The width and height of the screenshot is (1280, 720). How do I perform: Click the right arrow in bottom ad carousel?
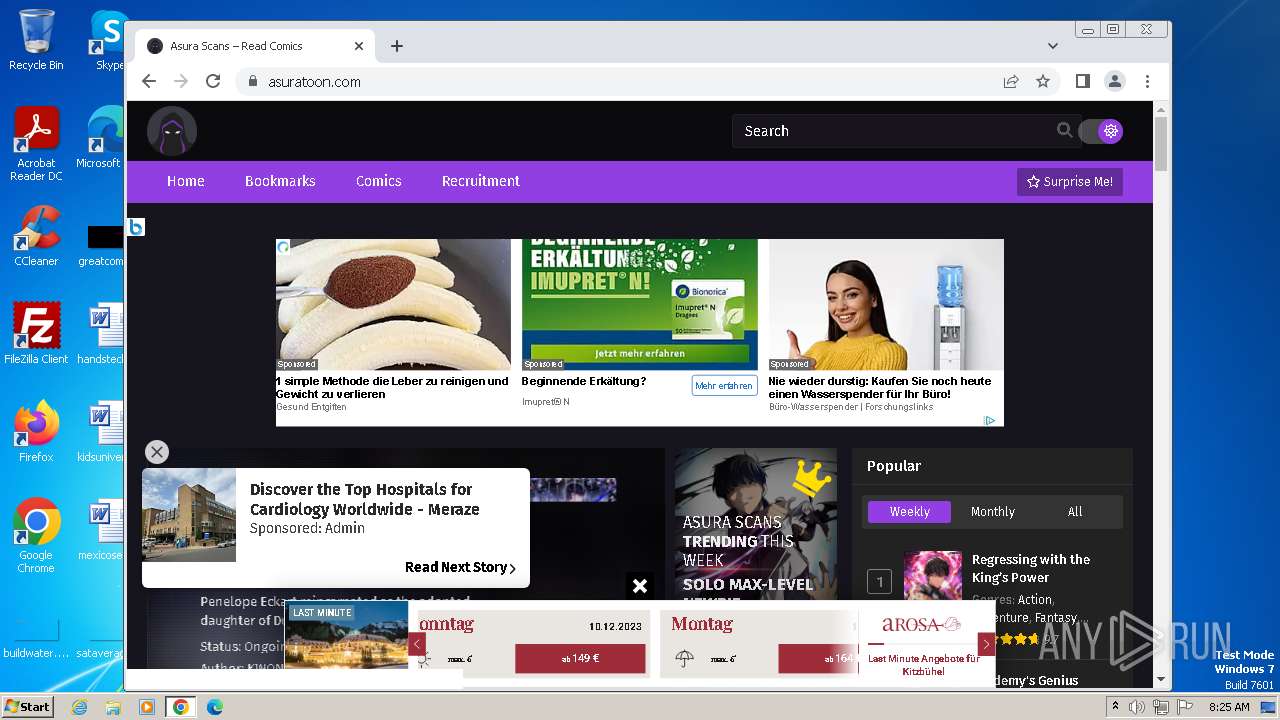(986, 644)
